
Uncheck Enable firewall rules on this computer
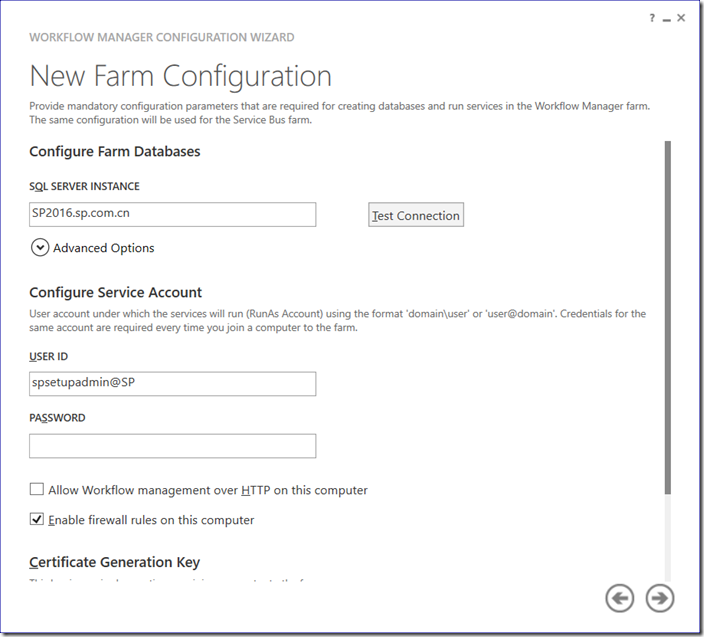point(37,519)
